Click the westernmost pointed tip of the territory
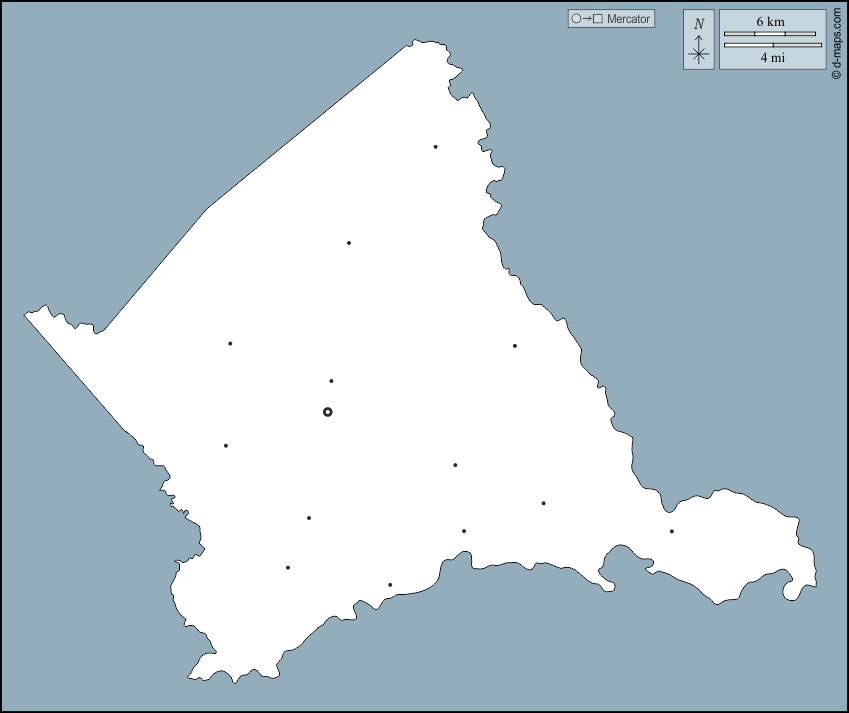Screen dimensions: 849x713 26,316
